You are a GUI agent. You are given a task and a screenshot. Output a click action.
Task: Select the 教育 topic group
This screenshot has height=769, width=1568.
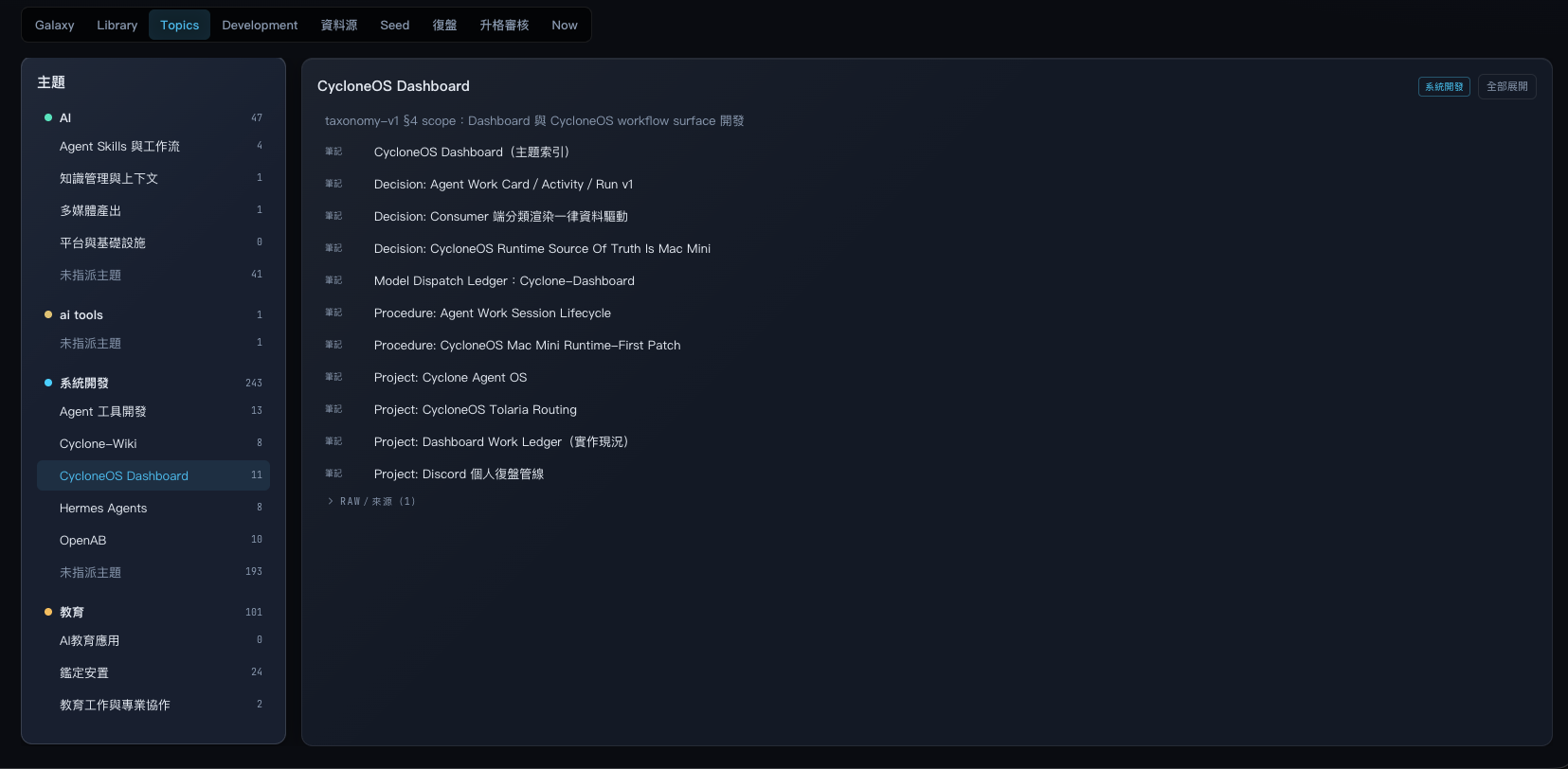153,612
